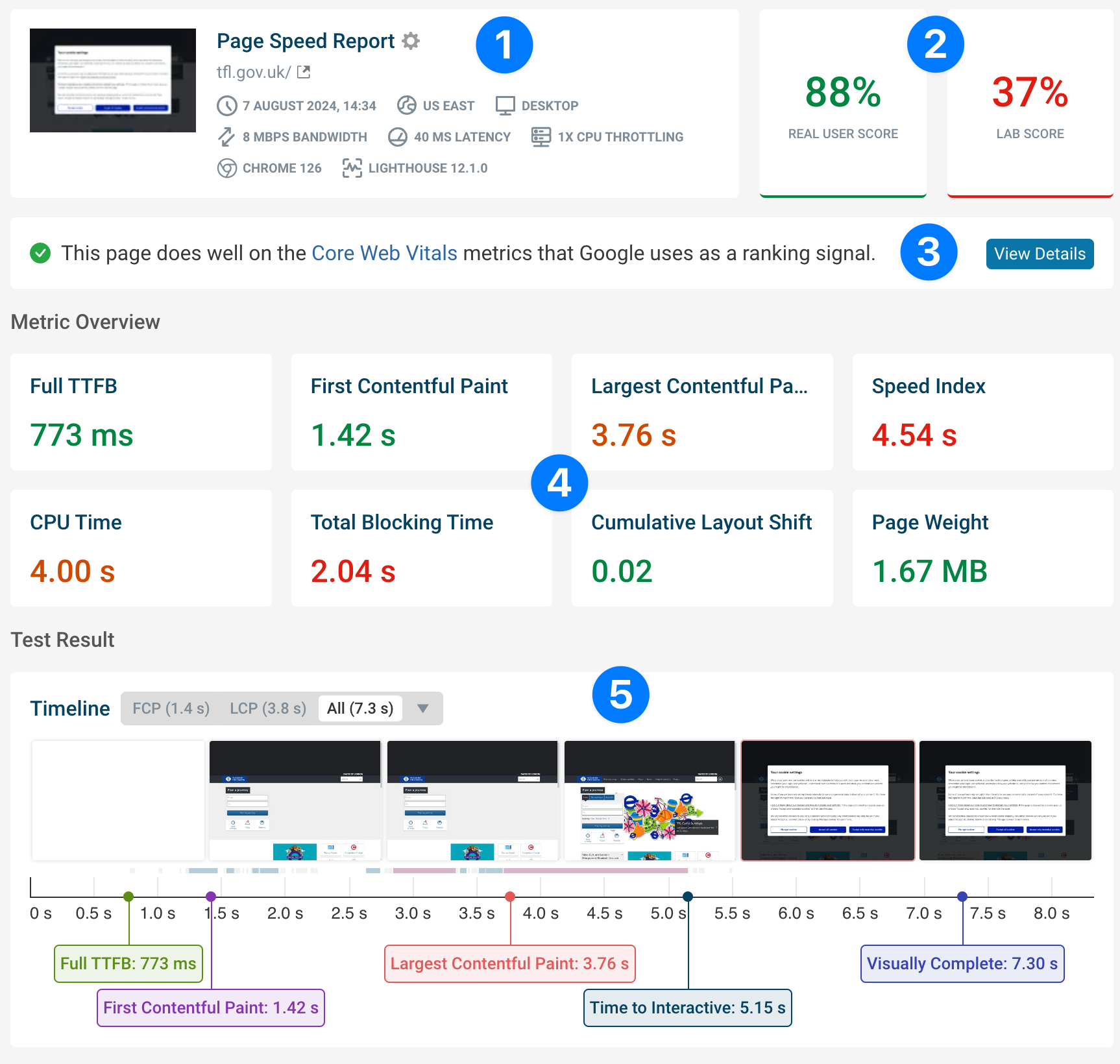Open tfl.gov.uk external link icon
Image resolution: width=1120 pixels, height=1064 pixels.
pos(304,72)
